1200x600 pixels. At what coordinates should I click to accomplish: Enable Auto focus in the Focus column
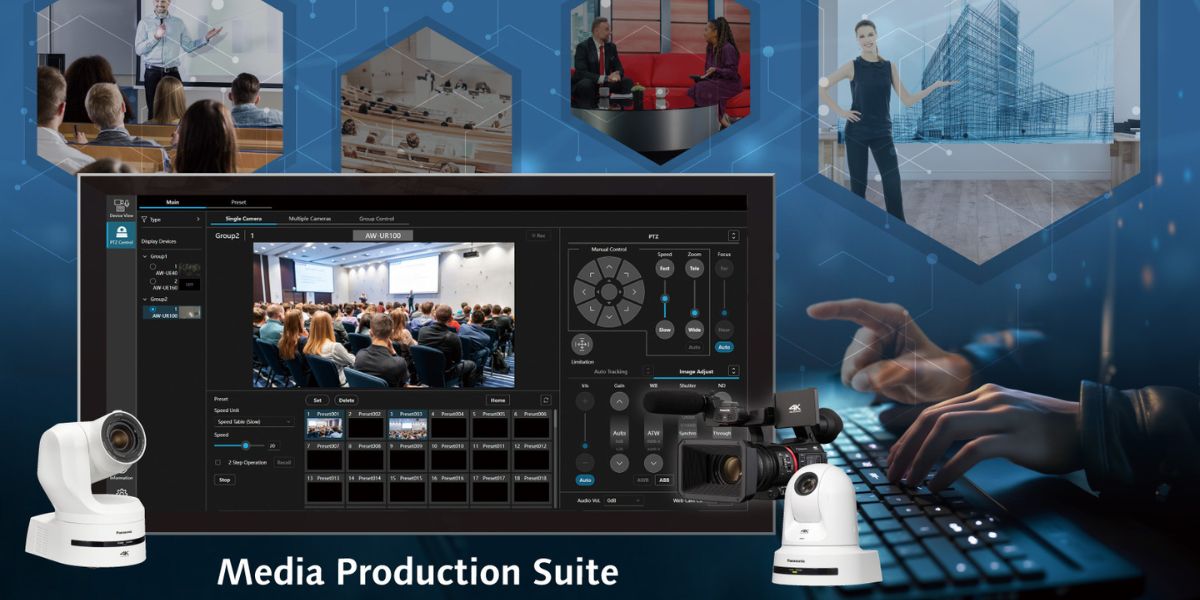(x=724, y=347)
